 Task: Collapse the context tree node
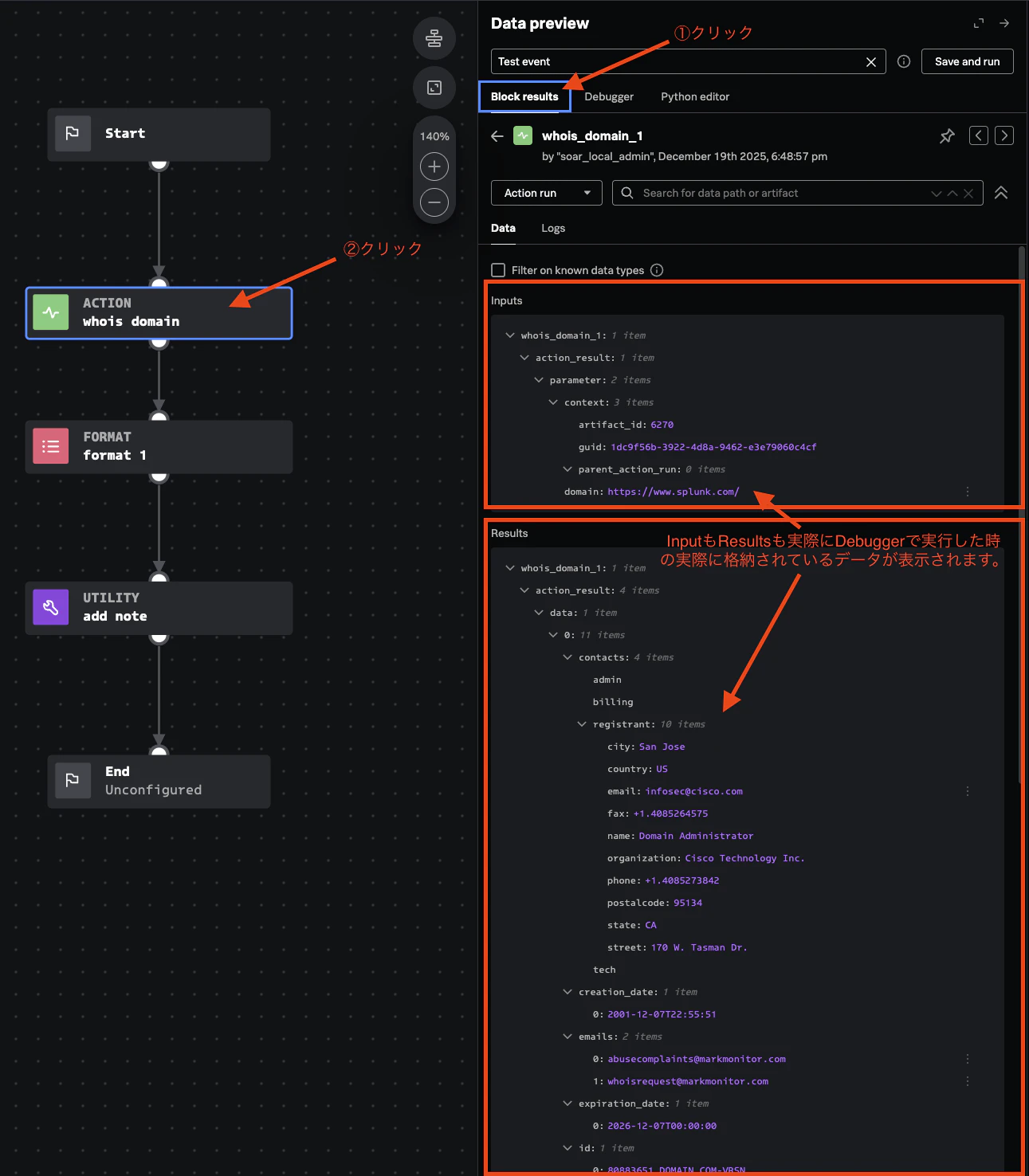point(553,402)
